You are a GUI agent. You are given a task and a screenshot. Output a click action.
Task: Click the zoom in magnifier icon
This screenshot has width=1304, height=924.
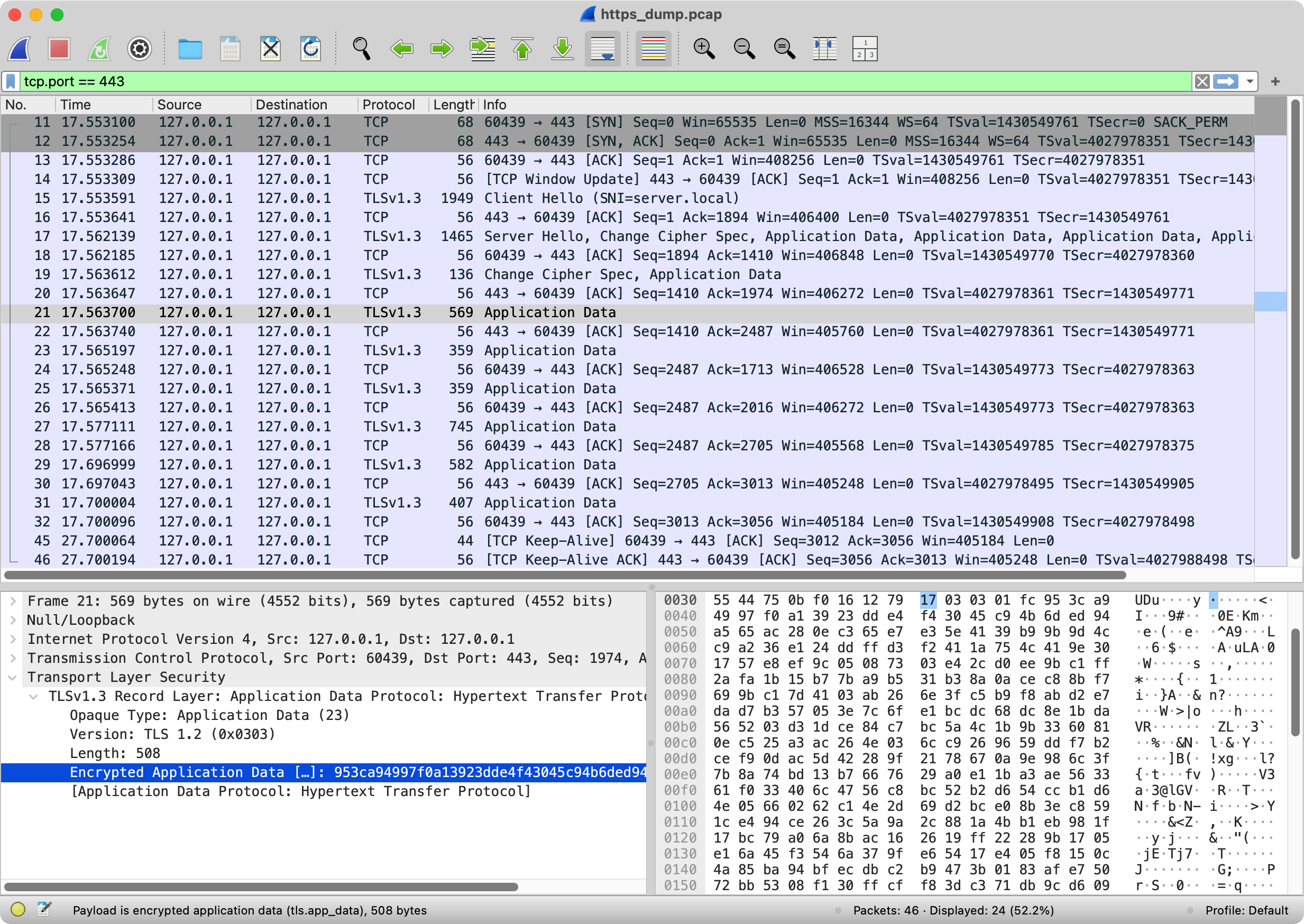pyautogui.click(x=703, y=49)
